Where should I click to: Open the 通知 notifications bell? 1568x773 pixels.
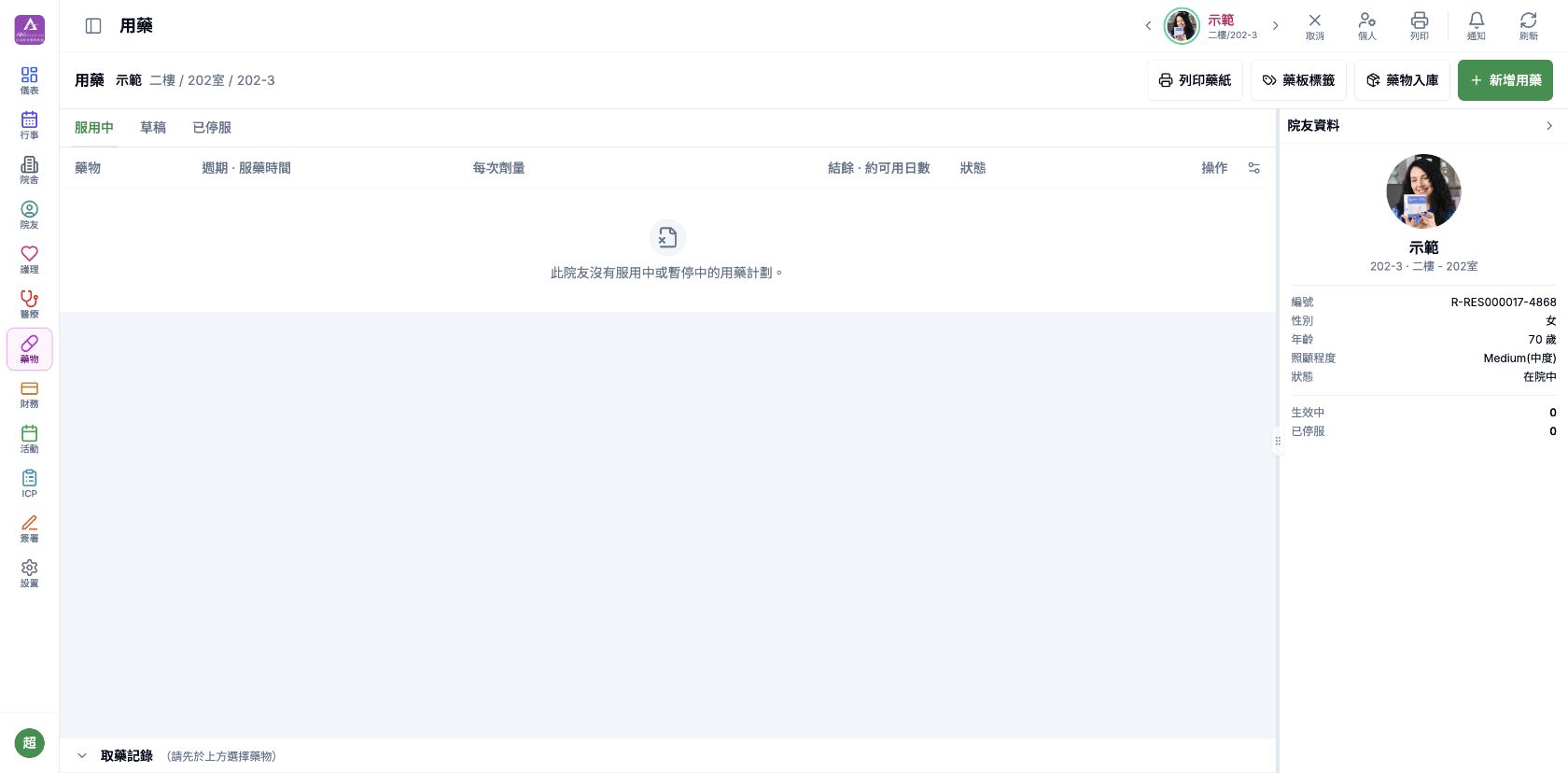[1476, 26]
